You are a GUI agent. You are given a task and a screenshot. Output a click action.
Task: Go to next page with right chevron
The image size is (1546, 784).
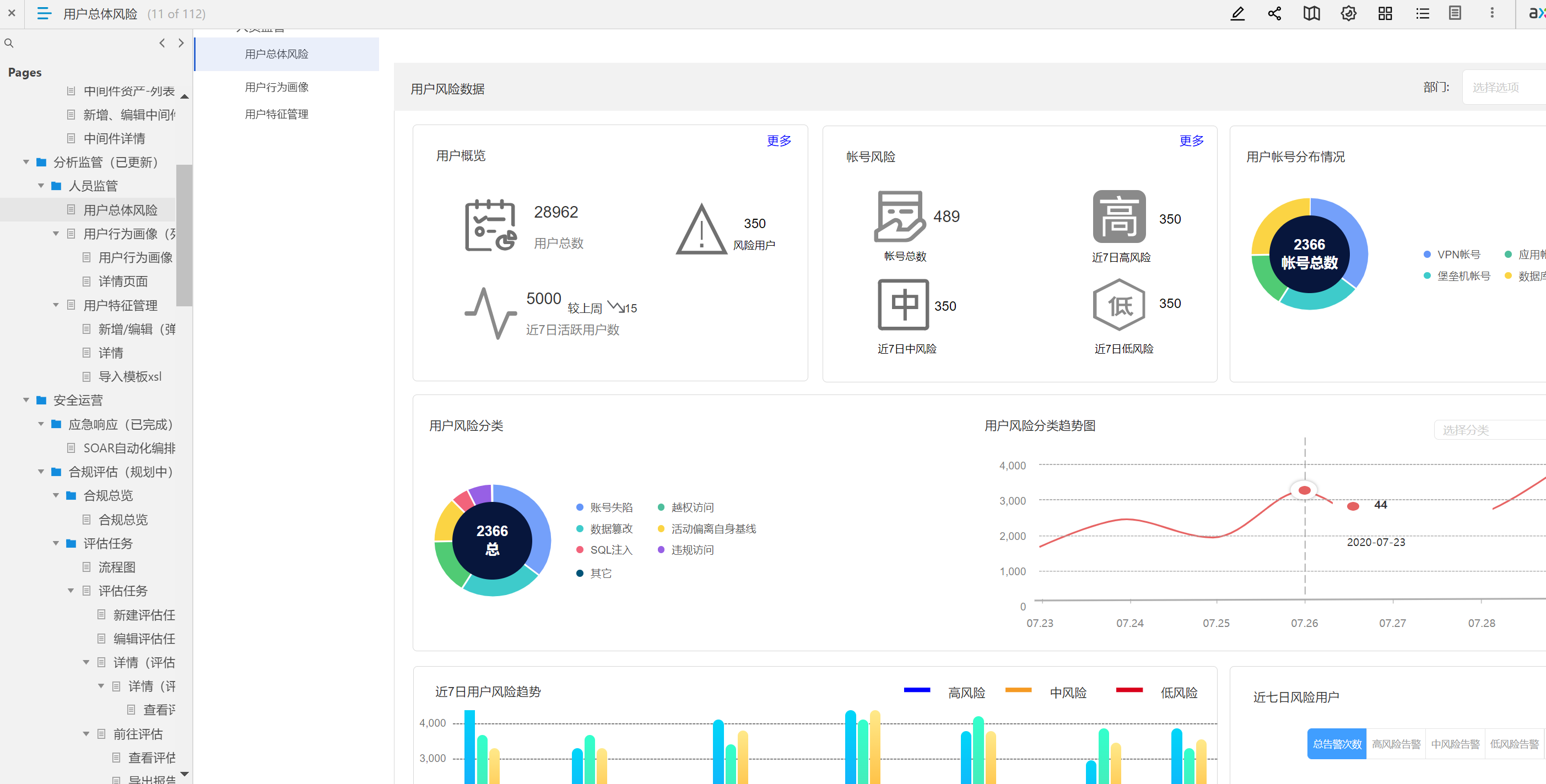click(x=181, y=42)
